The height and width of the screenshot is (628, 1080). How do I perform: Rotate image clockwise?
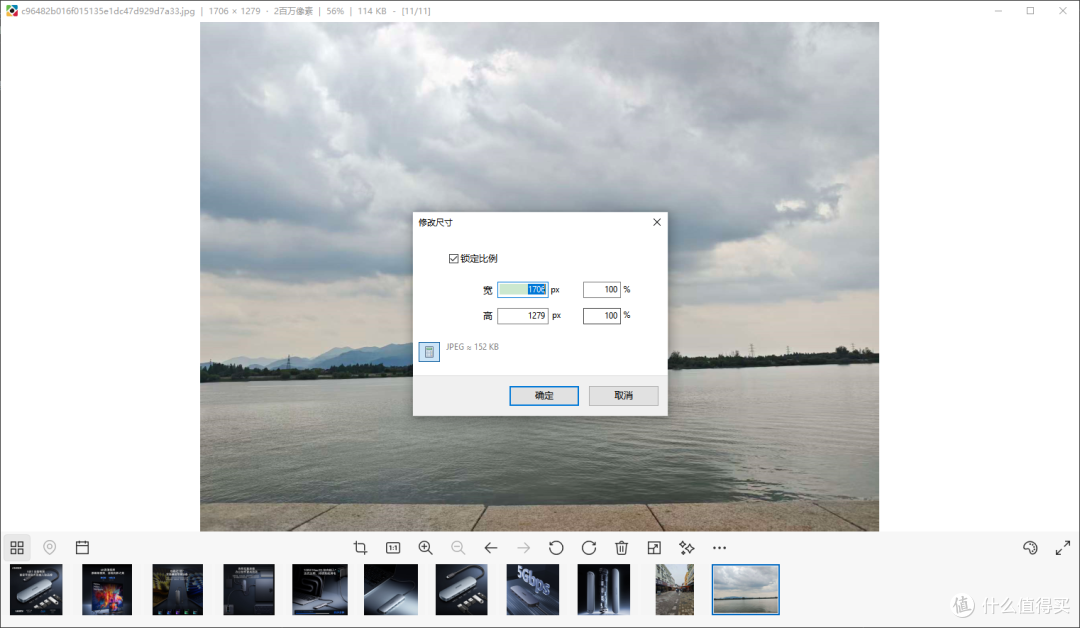click(589, 547)
